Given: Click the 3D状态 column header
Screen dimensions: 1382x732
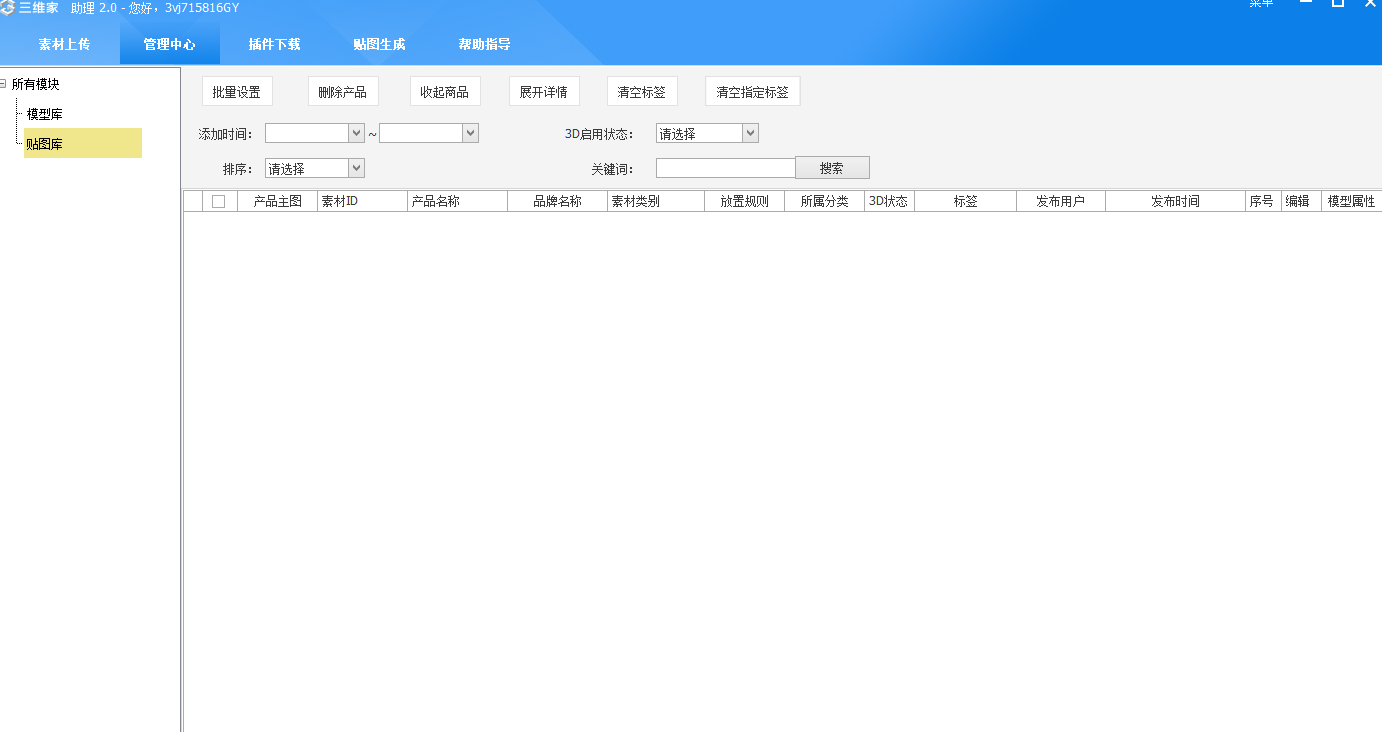Looking at the screenshot, I should 889,201.
